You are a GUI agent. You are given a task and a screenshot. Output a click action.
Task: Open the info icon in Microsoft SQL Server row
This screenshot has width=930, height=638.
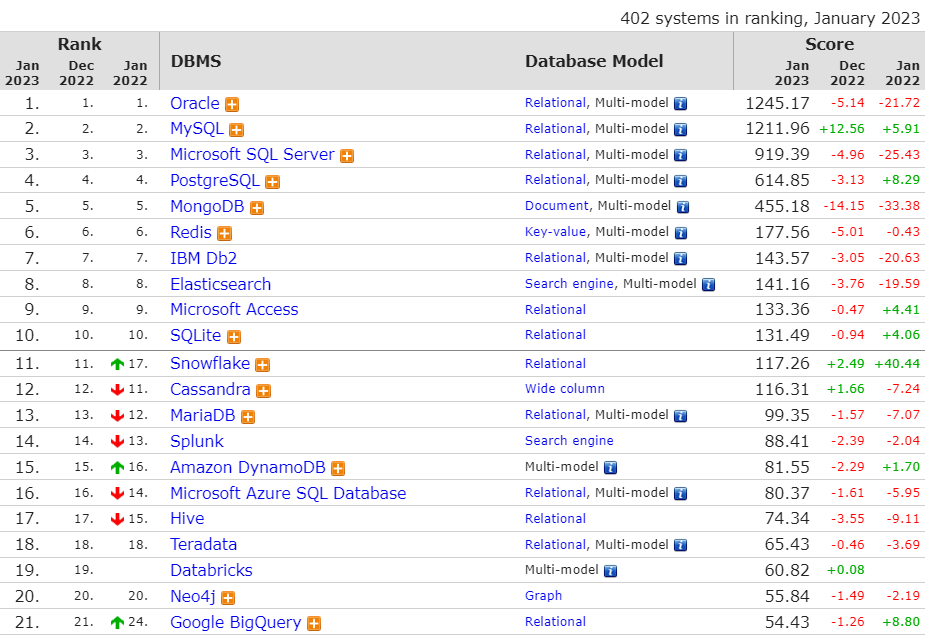680,155
